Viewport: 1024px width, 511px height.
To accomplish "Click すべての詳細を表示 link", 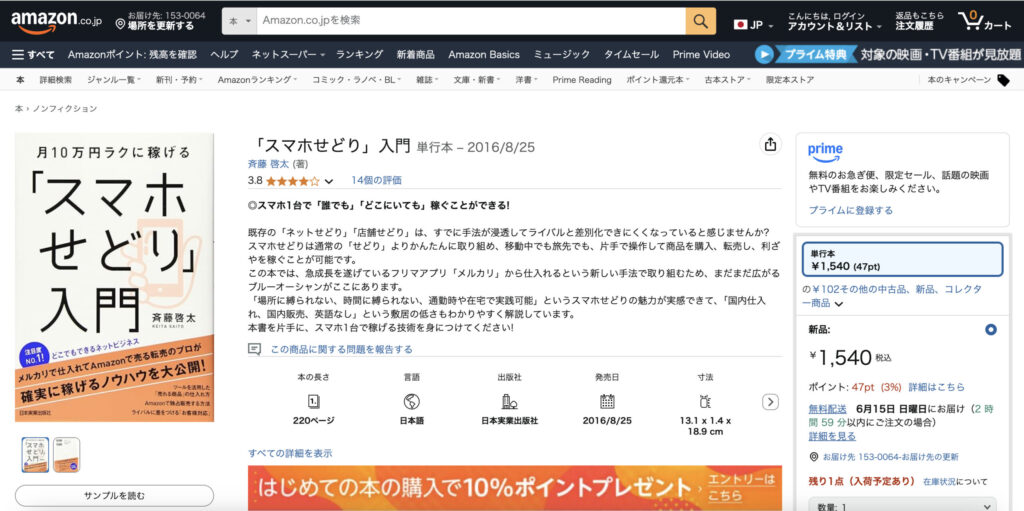I will pos(290,453).
